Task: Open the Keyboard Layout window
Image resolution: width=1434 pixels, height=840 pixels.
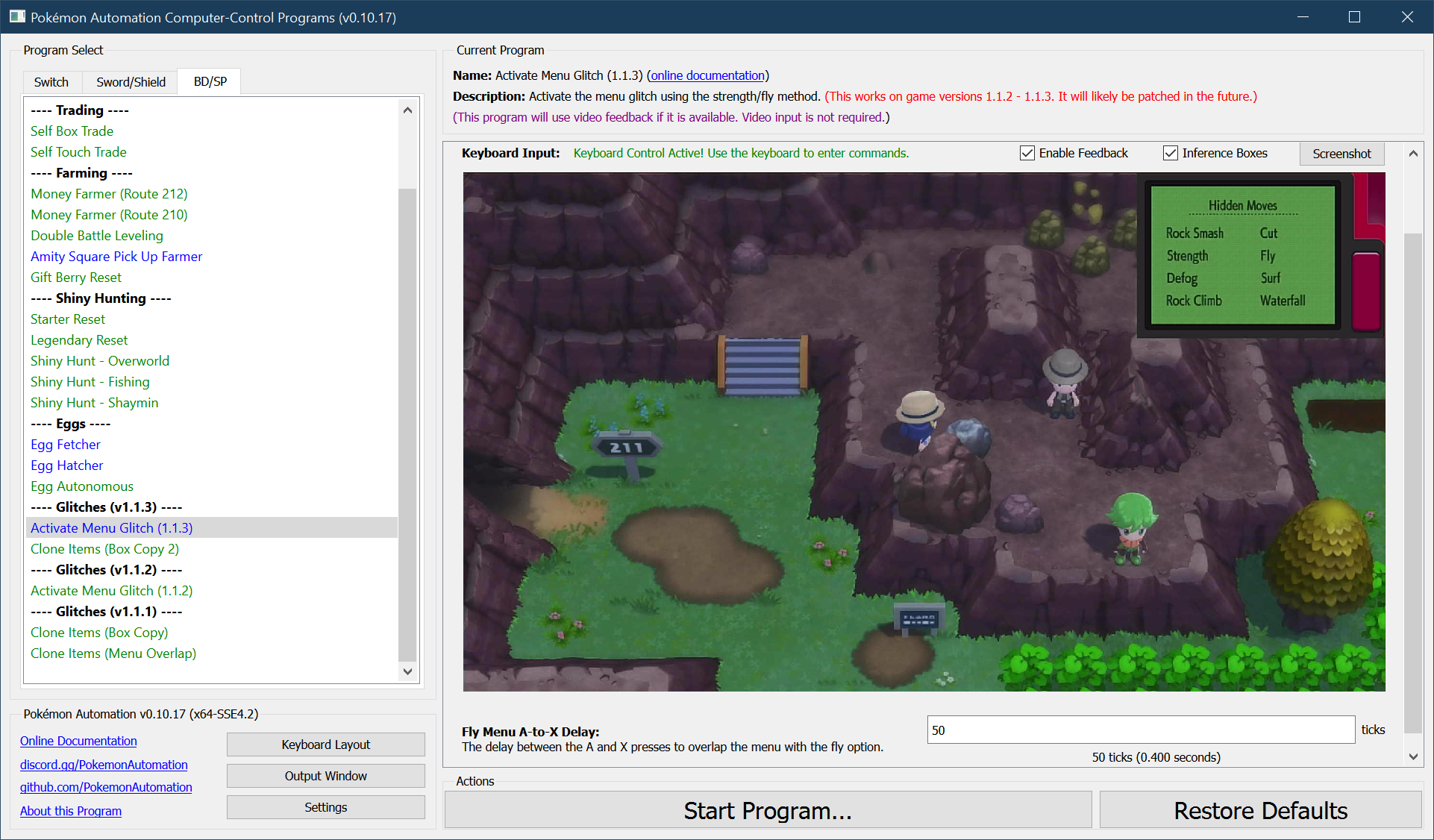Action: (325, 745)
